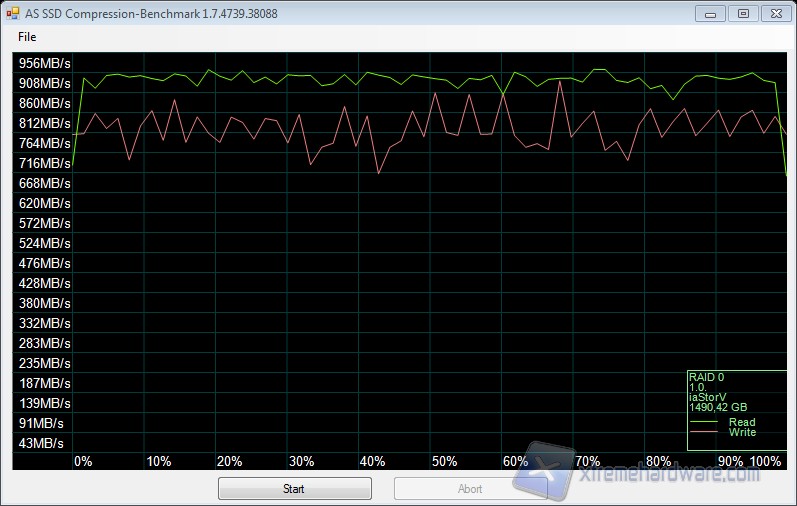This screenshot has height=506, width=797.
Task: Click the greyed-out Abort button
Action: pos(470,489)
